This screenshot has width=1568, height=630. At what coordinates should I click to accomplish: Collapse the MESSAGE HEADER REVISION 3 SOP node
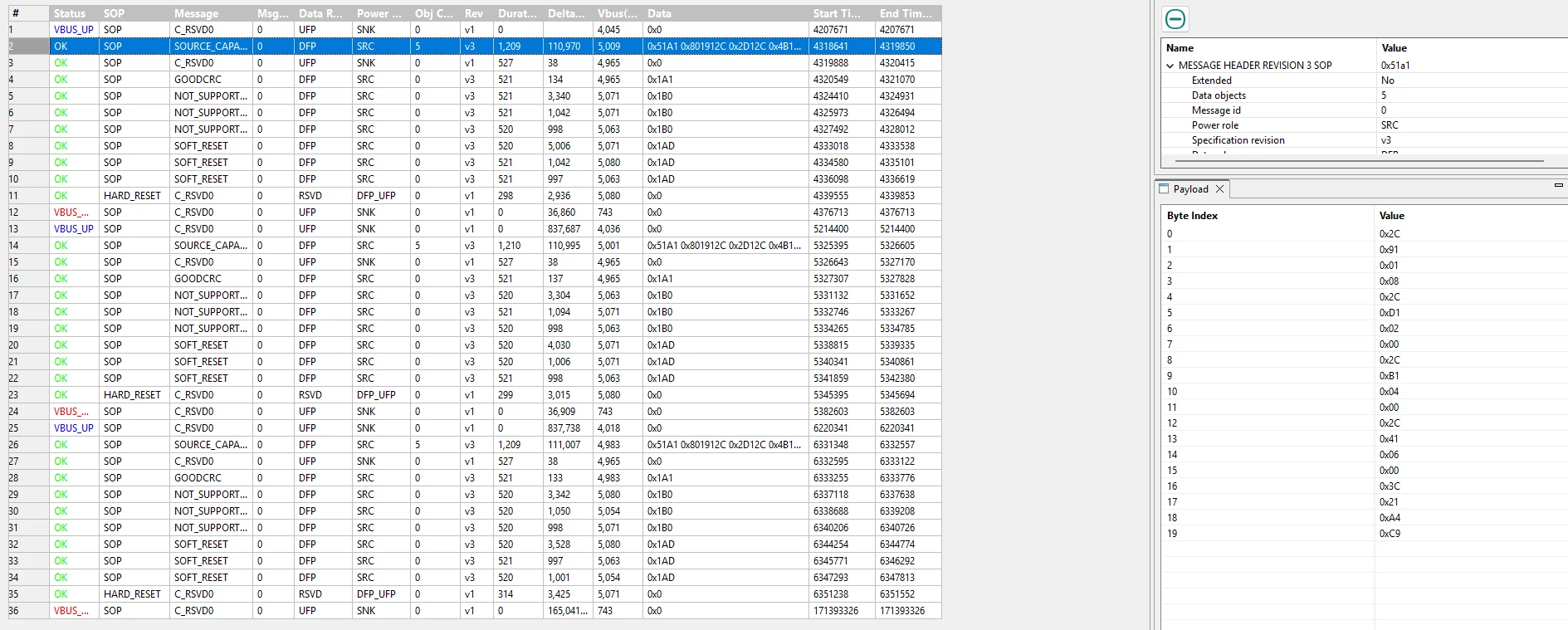point(1170,66)
